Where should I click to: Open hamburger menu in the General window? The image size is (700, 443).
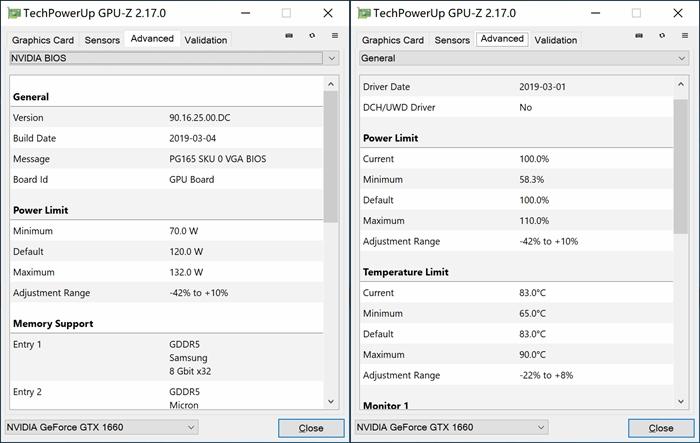tap(685, 36)
